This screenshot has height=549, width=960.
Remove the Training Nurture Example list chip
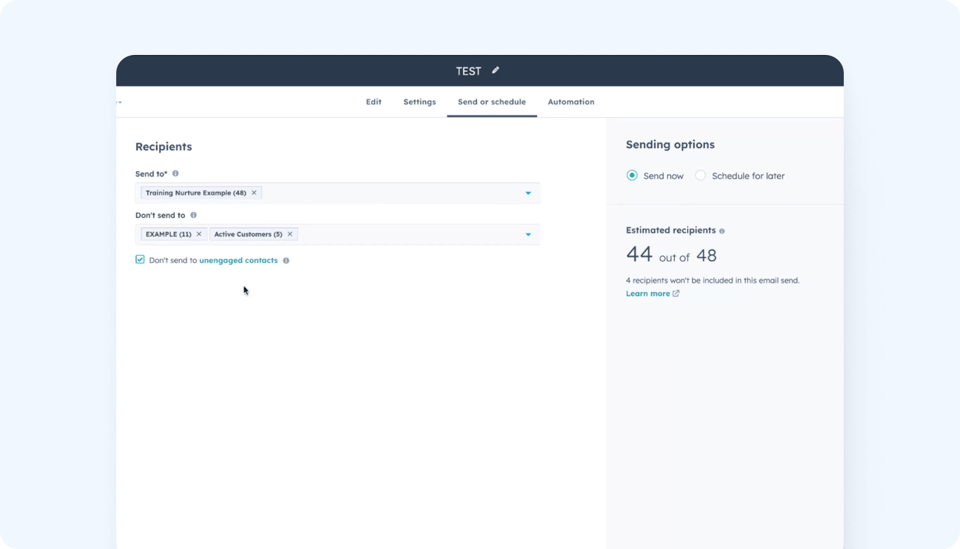pos(254,193)
